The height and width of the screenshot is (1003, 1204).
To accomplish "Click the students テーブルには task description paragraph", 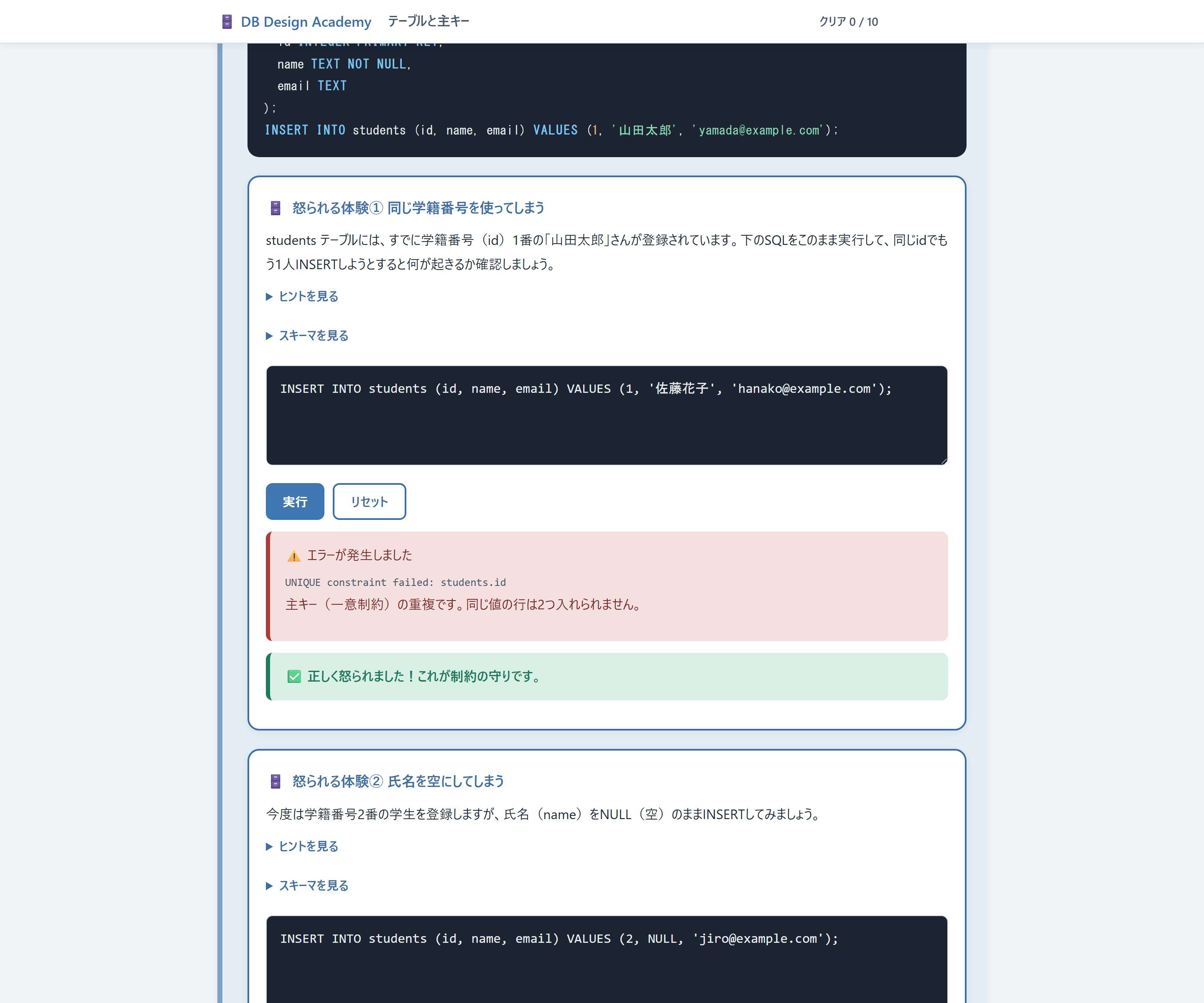I will [607, 252].
